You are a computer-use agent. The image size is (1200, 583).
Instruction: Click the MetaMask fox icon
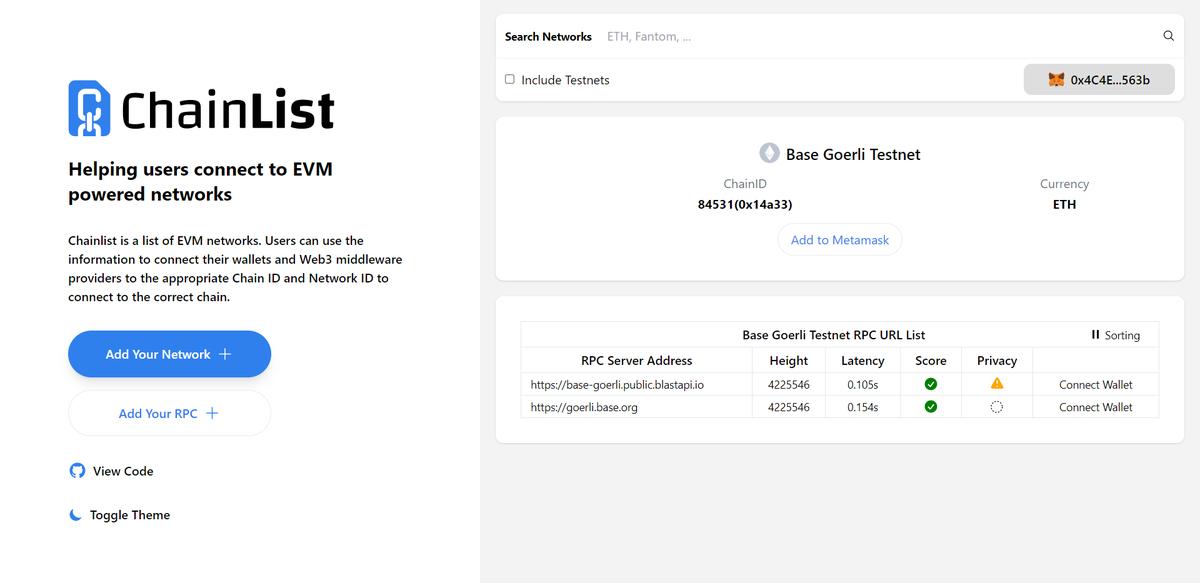pyautogui.click(x=1056, y=79)
